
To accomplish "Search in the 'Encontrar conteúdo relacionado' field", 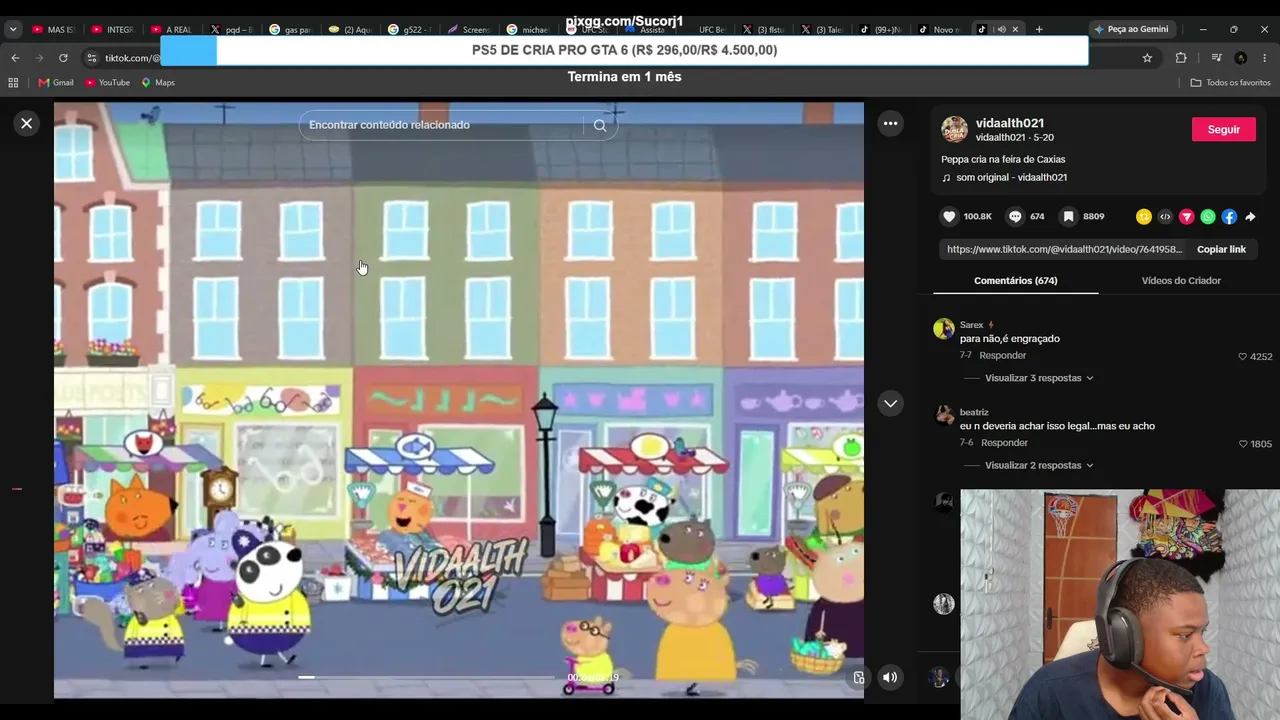I will pyautogui.click(x=442, y=125).
